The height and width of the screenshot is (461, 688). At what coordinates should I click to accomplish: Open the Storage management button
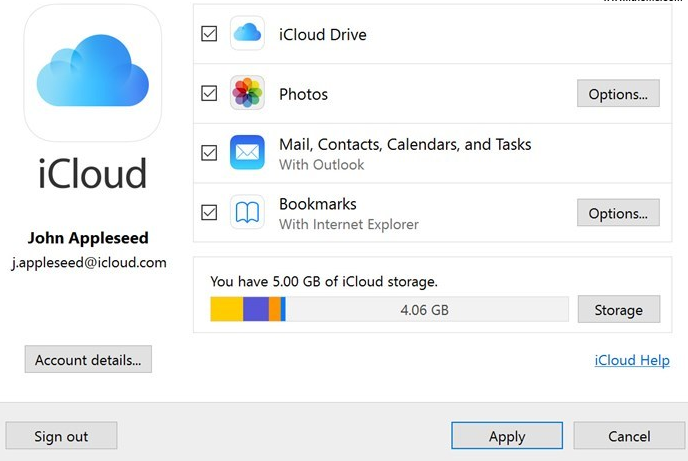619,309
